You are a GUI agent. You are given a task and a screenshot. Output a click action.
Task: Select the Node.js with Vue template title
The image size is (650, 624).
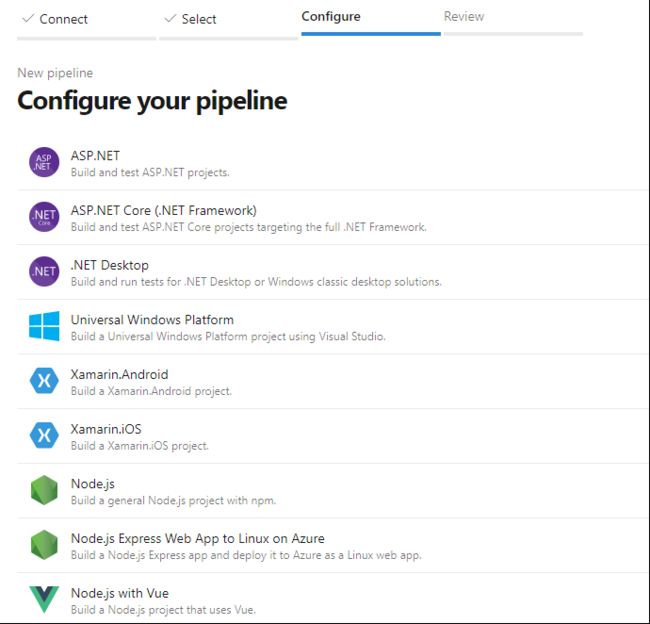pos(120,593)
